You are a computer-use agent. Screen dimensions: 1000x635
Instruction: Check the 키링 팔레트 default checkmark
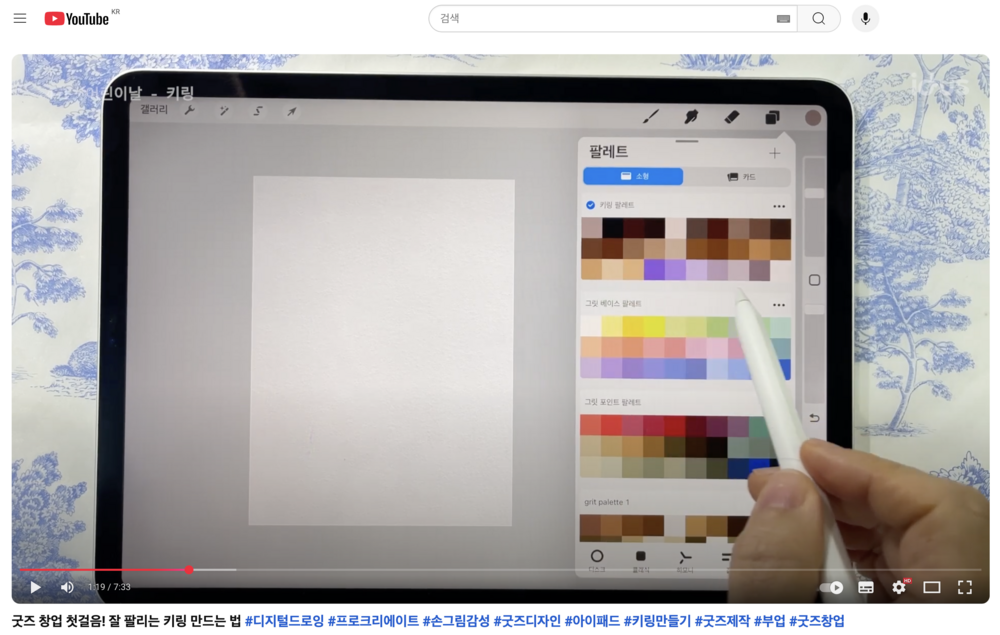[x=590, y=205]
